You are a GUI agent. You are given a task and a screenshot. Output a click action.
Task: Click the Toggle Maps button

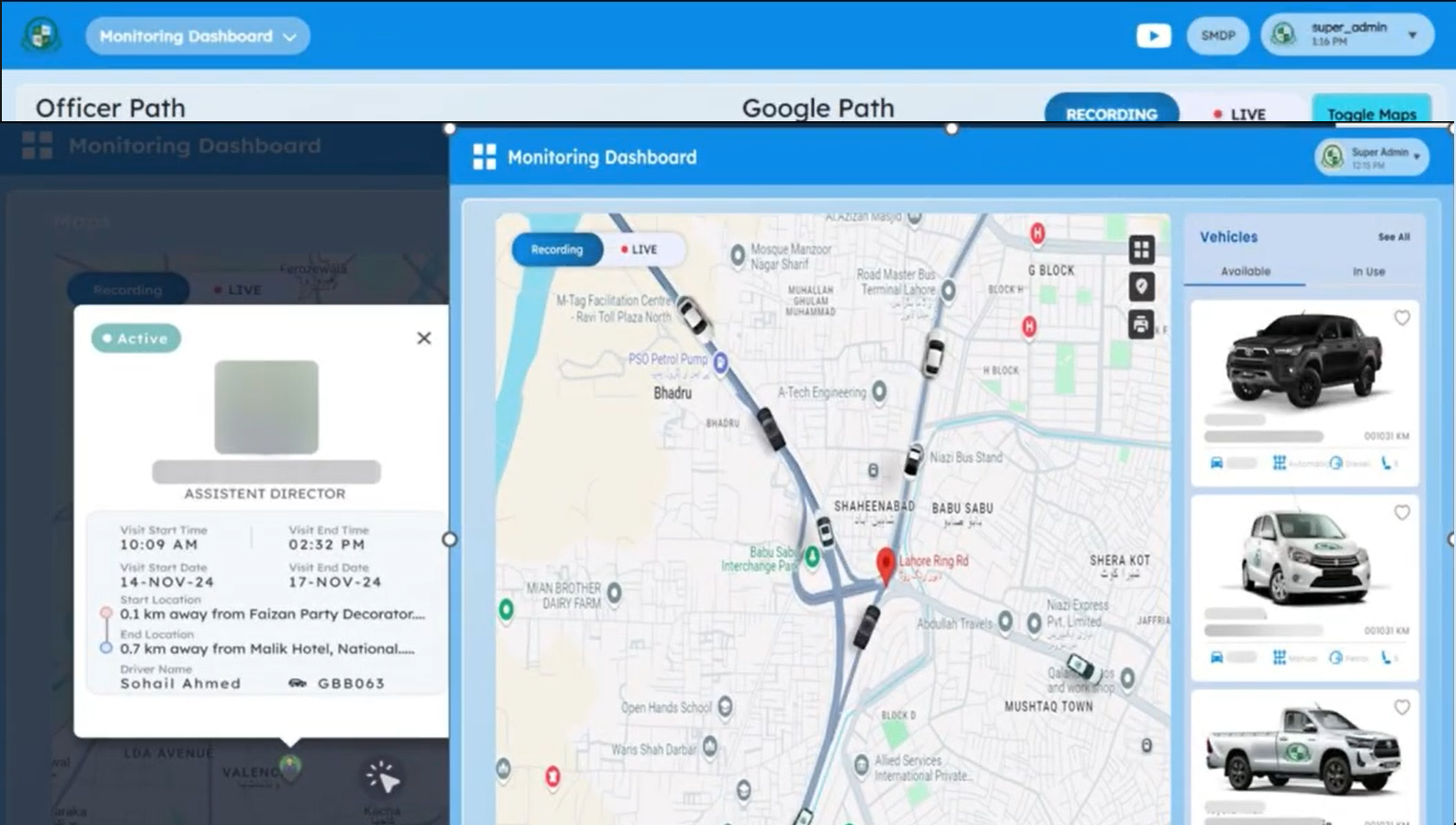[x=1371, y=112]
